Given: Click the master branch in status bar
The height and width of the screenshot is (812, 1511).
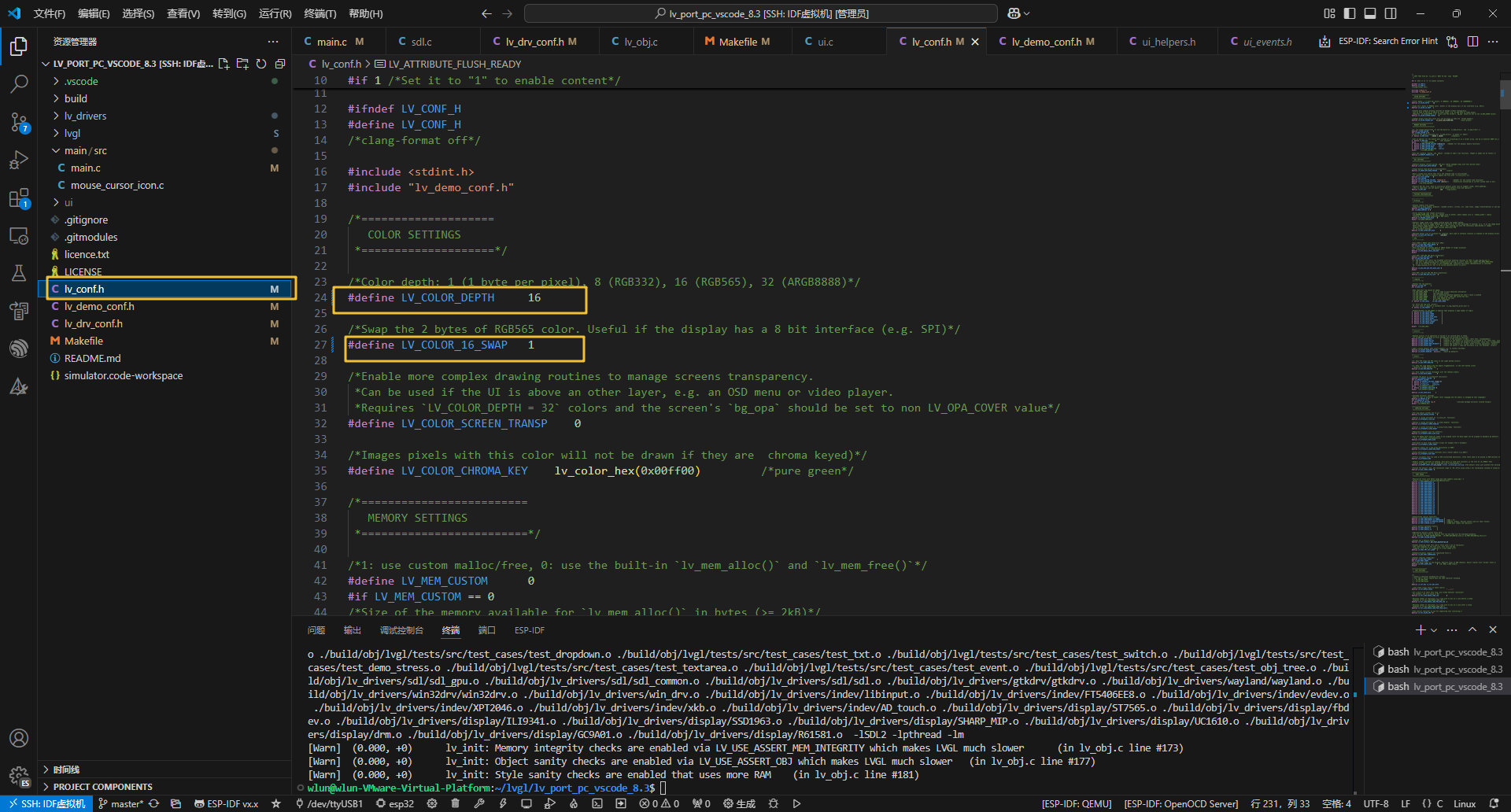Looking at the screenshot, I should tap(121, 804).
